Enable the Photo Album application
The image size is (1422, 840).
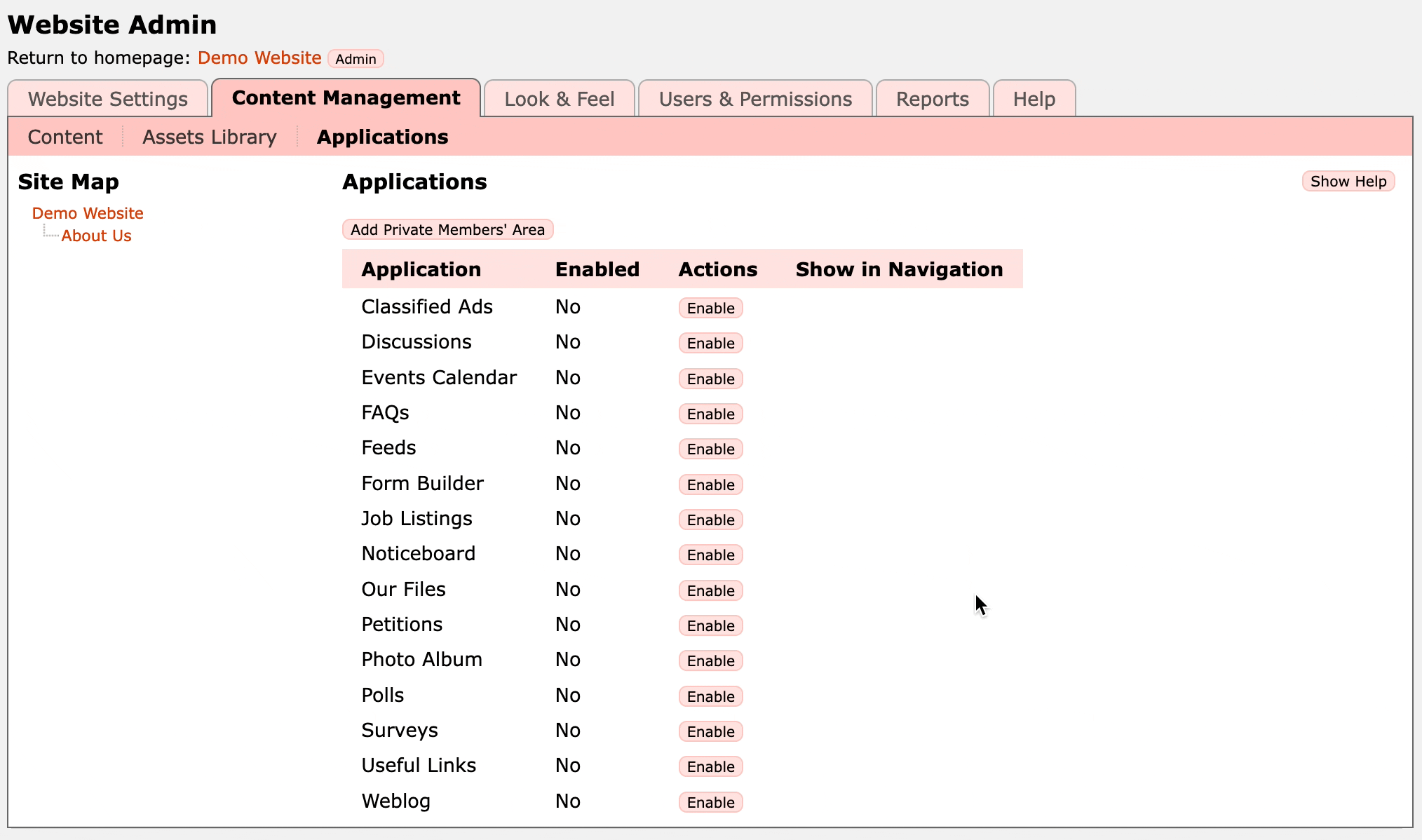pyautogui.click(x=710, y=661)
